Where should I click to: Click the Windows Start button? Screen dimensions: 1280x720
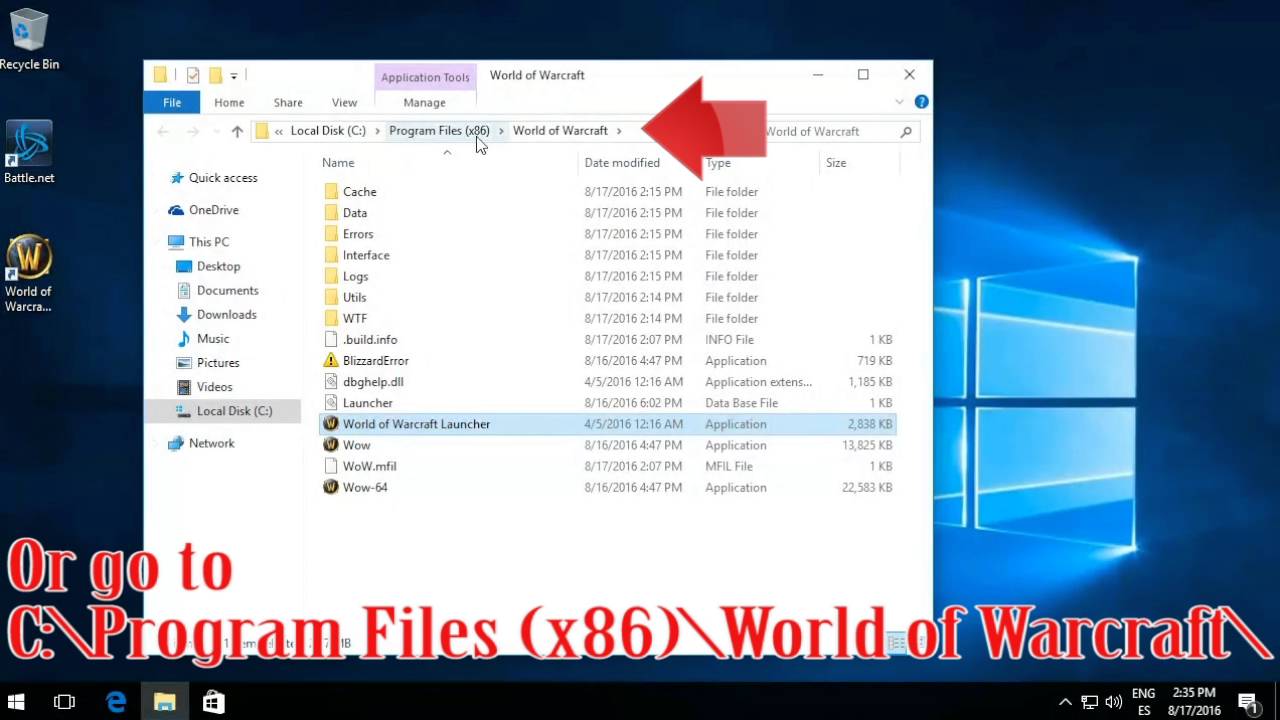[x=16, y=702]
